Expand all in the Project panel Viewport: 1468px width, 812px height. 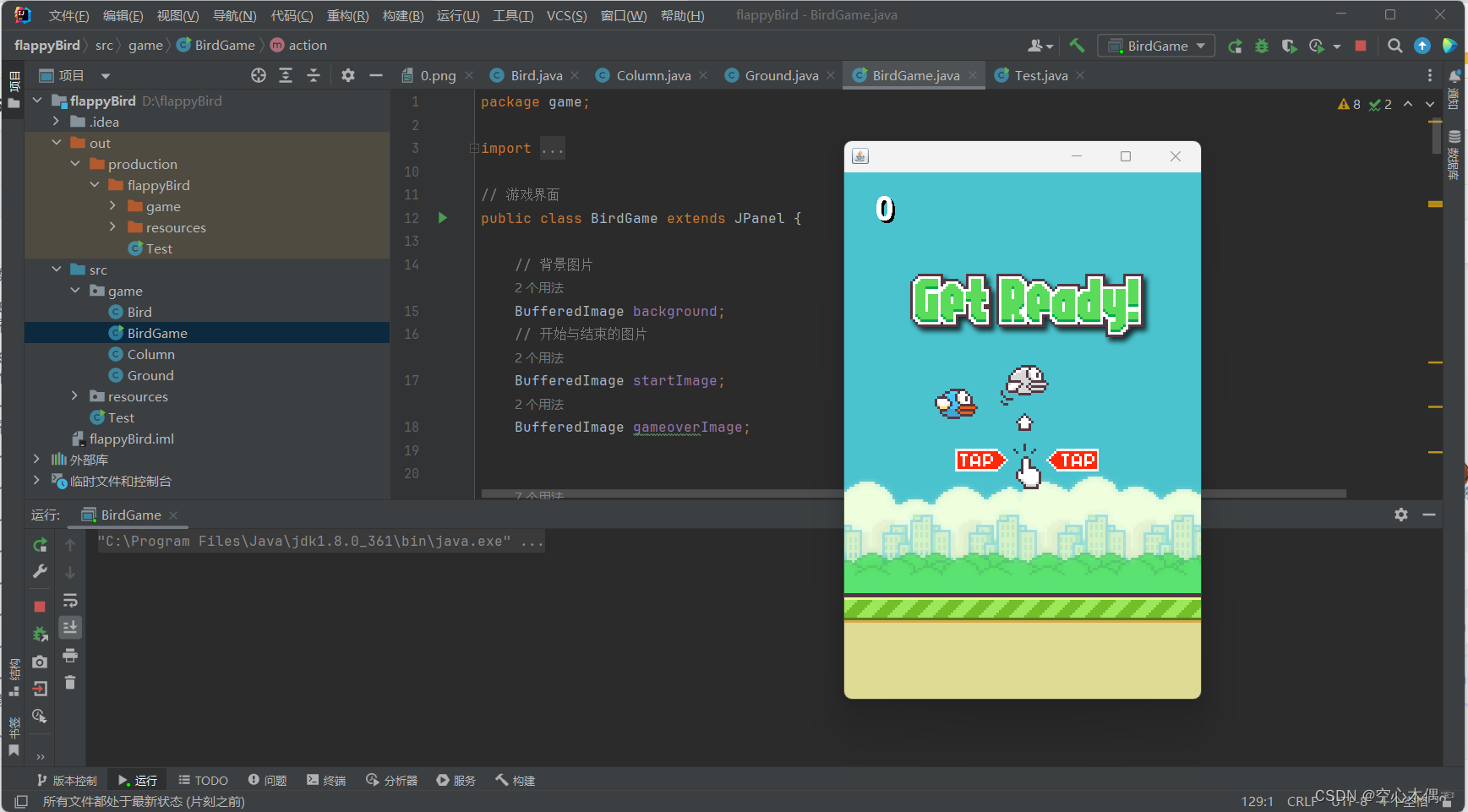pyautogui.click(x=286, y=75)
